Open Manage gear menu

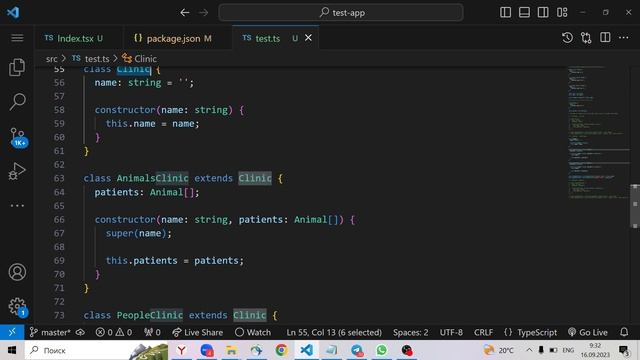(x=18, y=307)
